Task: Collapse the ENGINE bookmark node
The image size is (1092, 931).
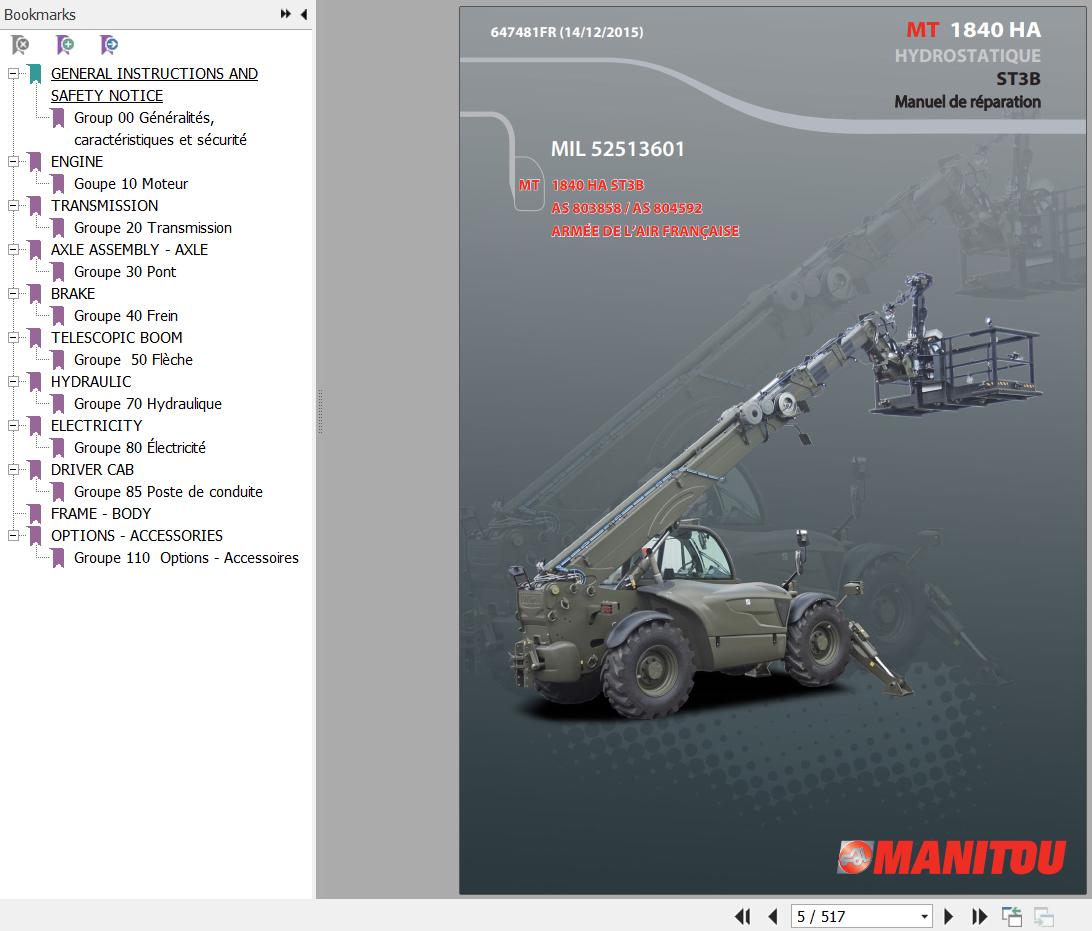Action: (x=13, y=162)
